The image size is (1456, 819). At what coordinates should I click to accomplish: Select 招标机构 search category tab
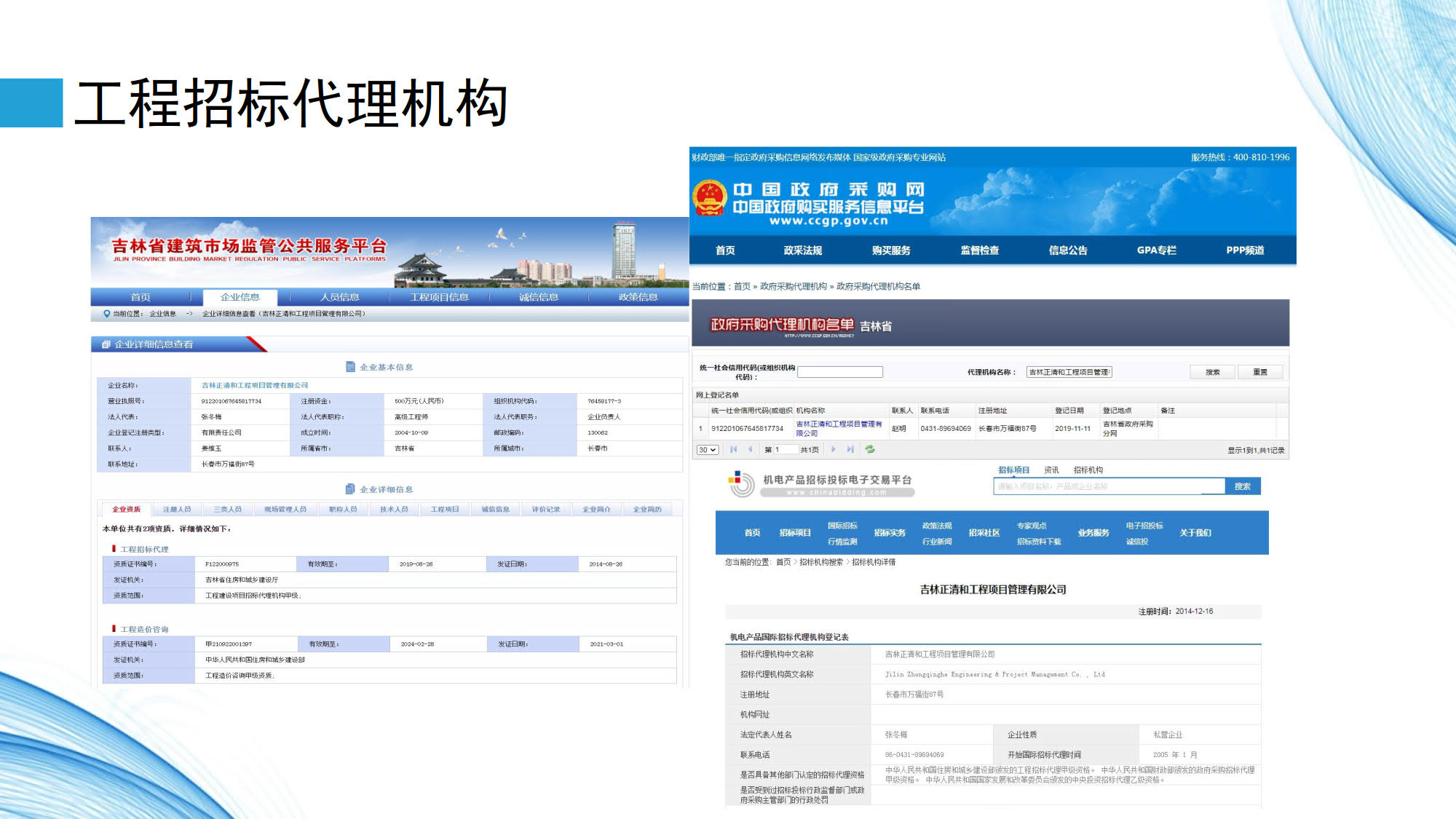tap(1088, 470)
